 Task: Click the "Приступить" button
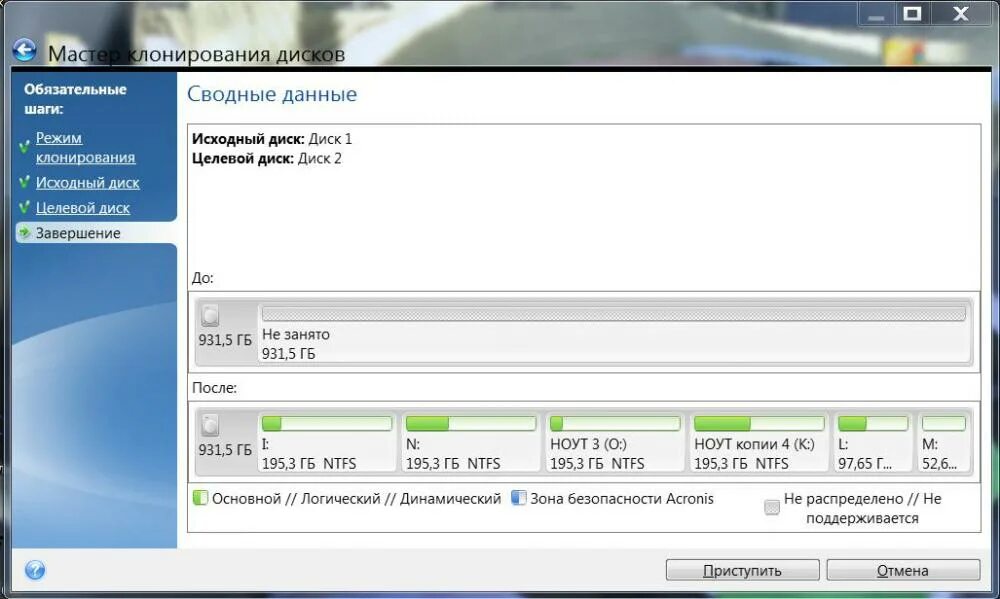click(x=743, y=570)
